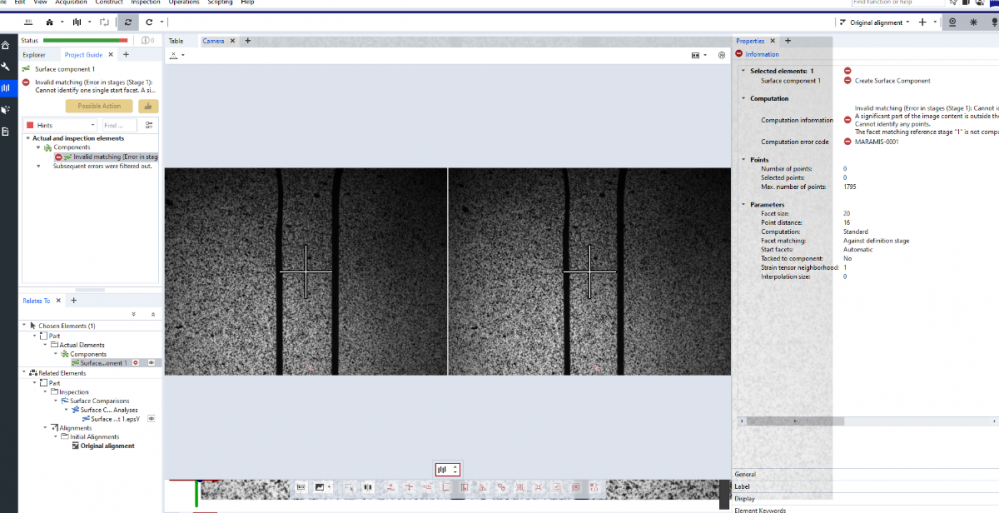Click the Find function or help search box
This screenshot has width=999, height=513.
(x=897, y=3)
